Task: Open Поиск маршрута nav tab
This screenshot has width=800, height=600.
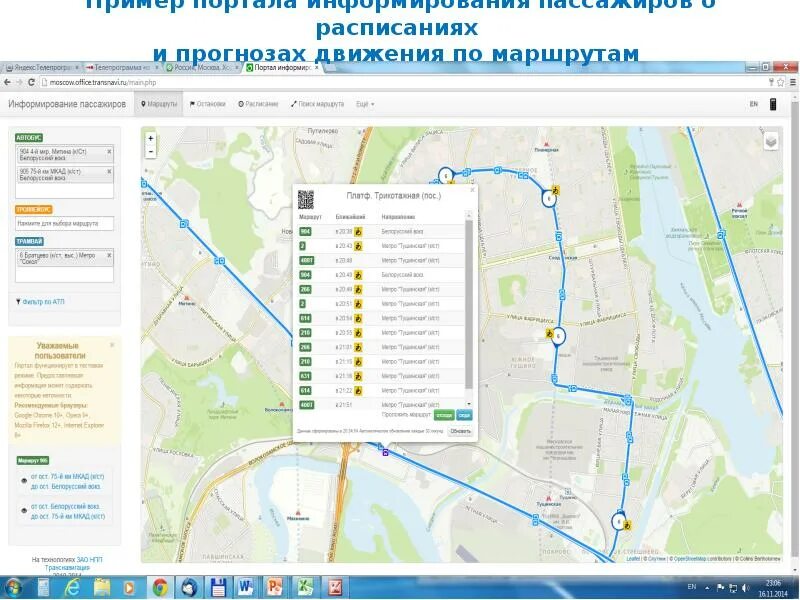Action: (317, 104)
